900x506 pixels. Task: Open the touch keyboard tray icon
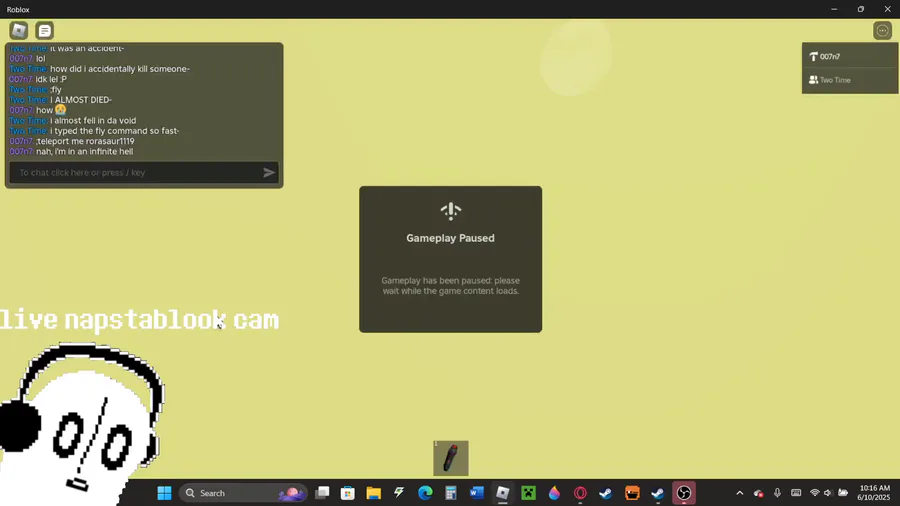point(796,493)
